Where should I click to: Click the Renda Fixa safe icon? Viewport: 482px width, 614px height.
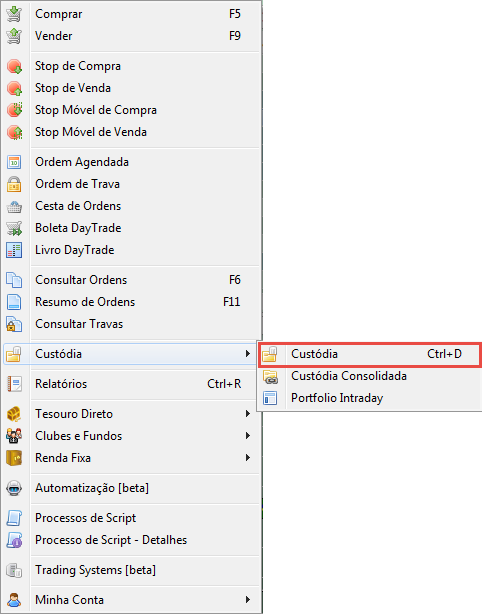tap(14, 458)
